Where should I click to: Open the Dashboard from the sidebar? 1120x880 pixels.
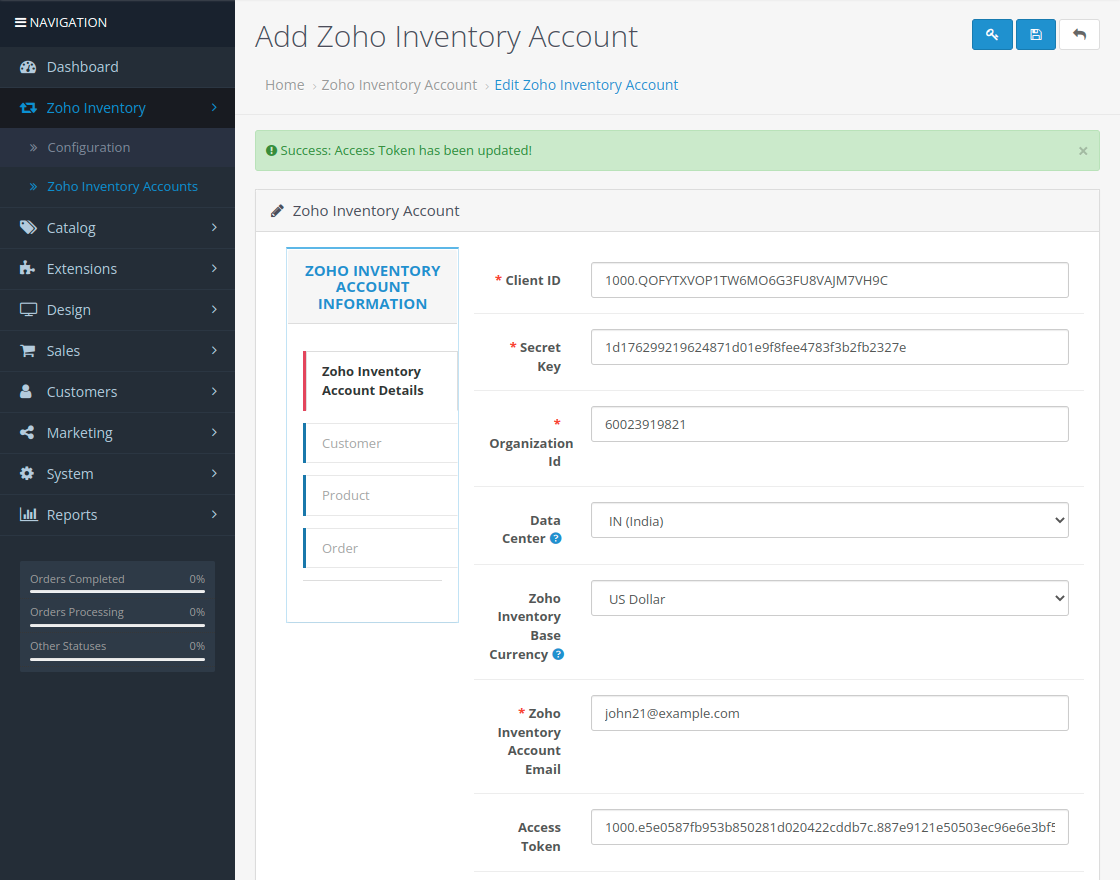[x=80, y=66]
